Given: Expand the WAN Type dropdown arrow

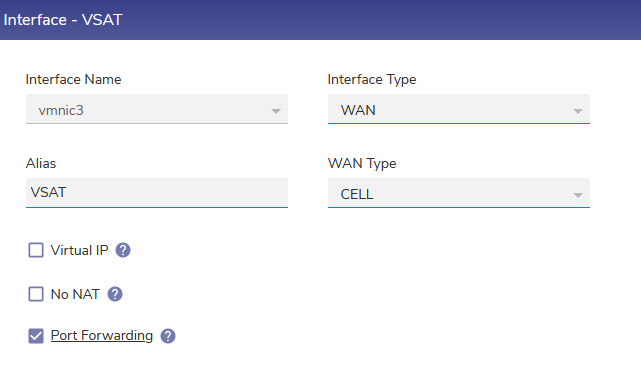Looking at the screenshot, I should point(578,195).
